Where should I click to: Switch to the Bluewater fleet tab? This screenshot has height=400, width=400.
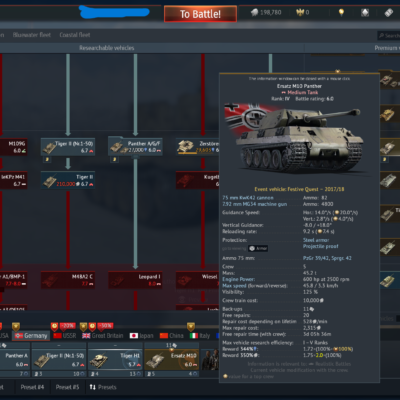32,35
